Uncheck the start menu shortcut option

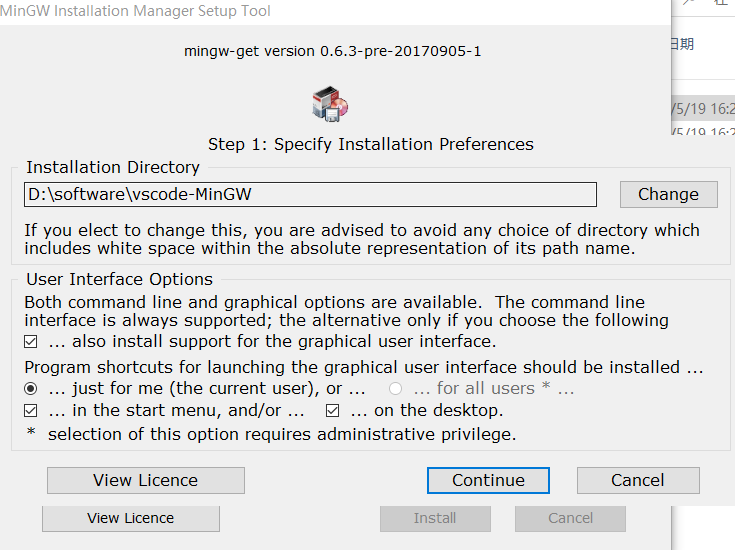tap(31, 411)
